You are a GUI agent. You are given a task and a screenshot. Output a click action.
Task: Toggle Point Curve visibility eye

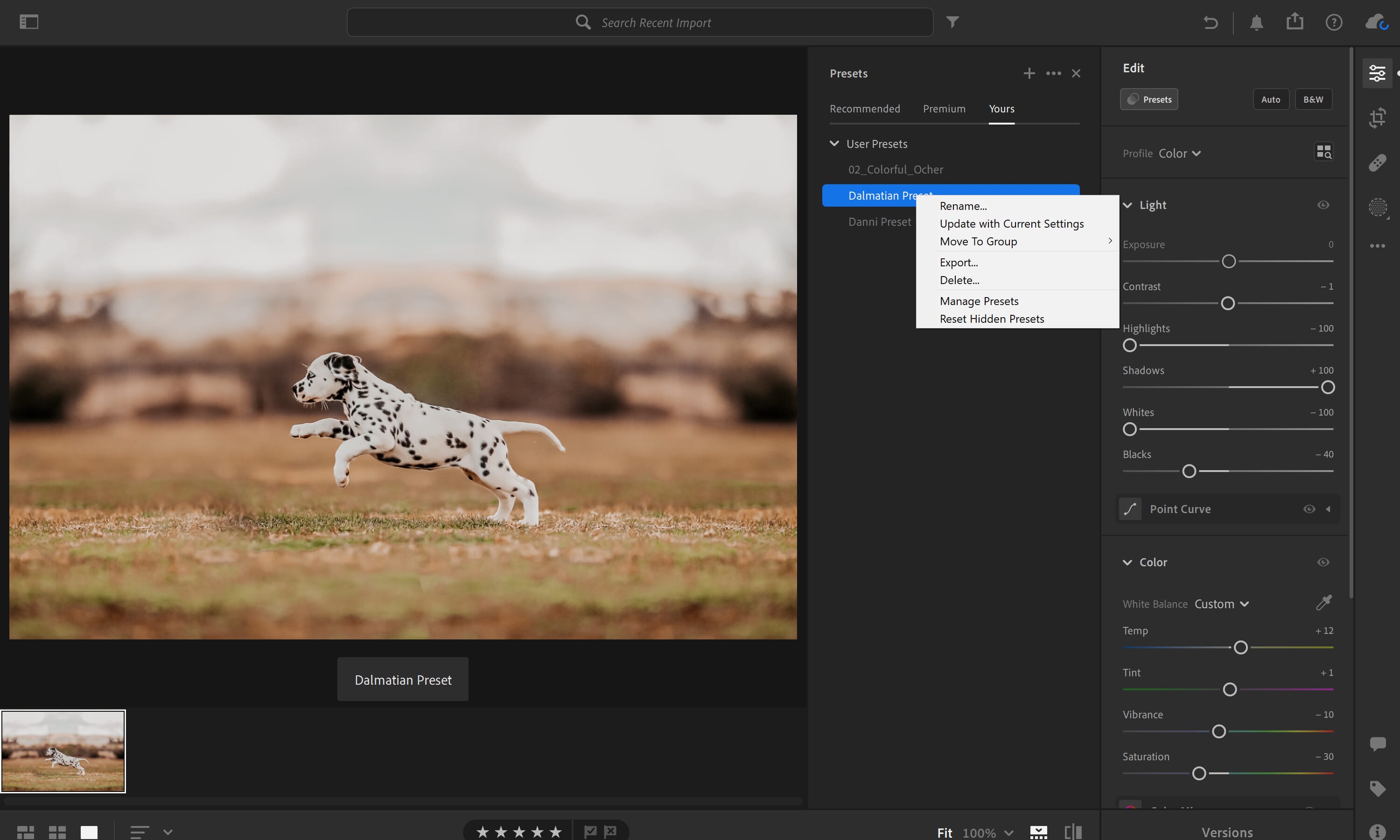1309,509
